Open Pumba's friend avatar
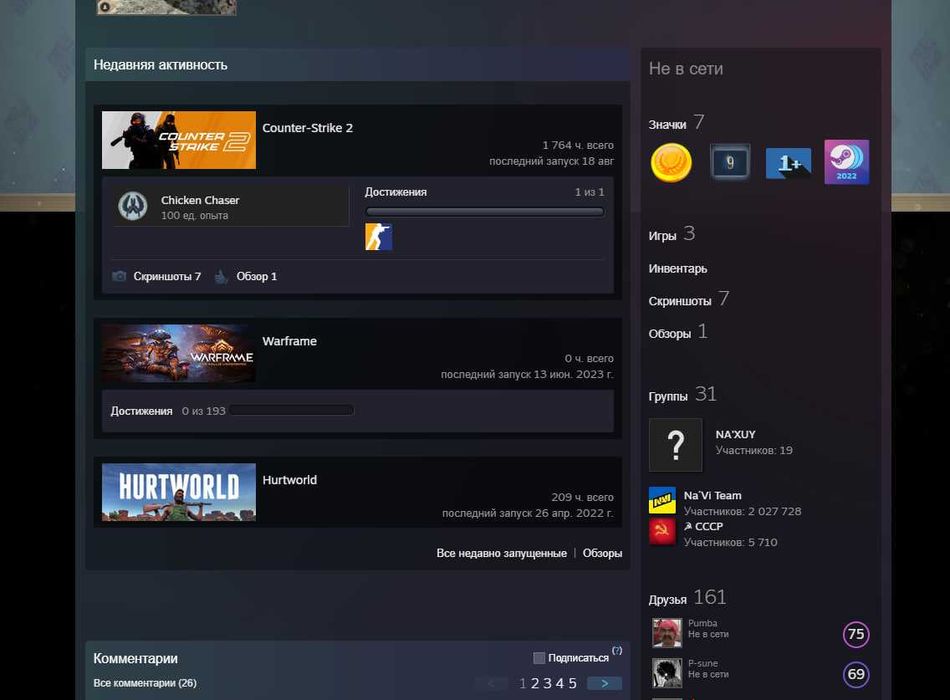This screenshot has width=950, height=700. [667, 633]
